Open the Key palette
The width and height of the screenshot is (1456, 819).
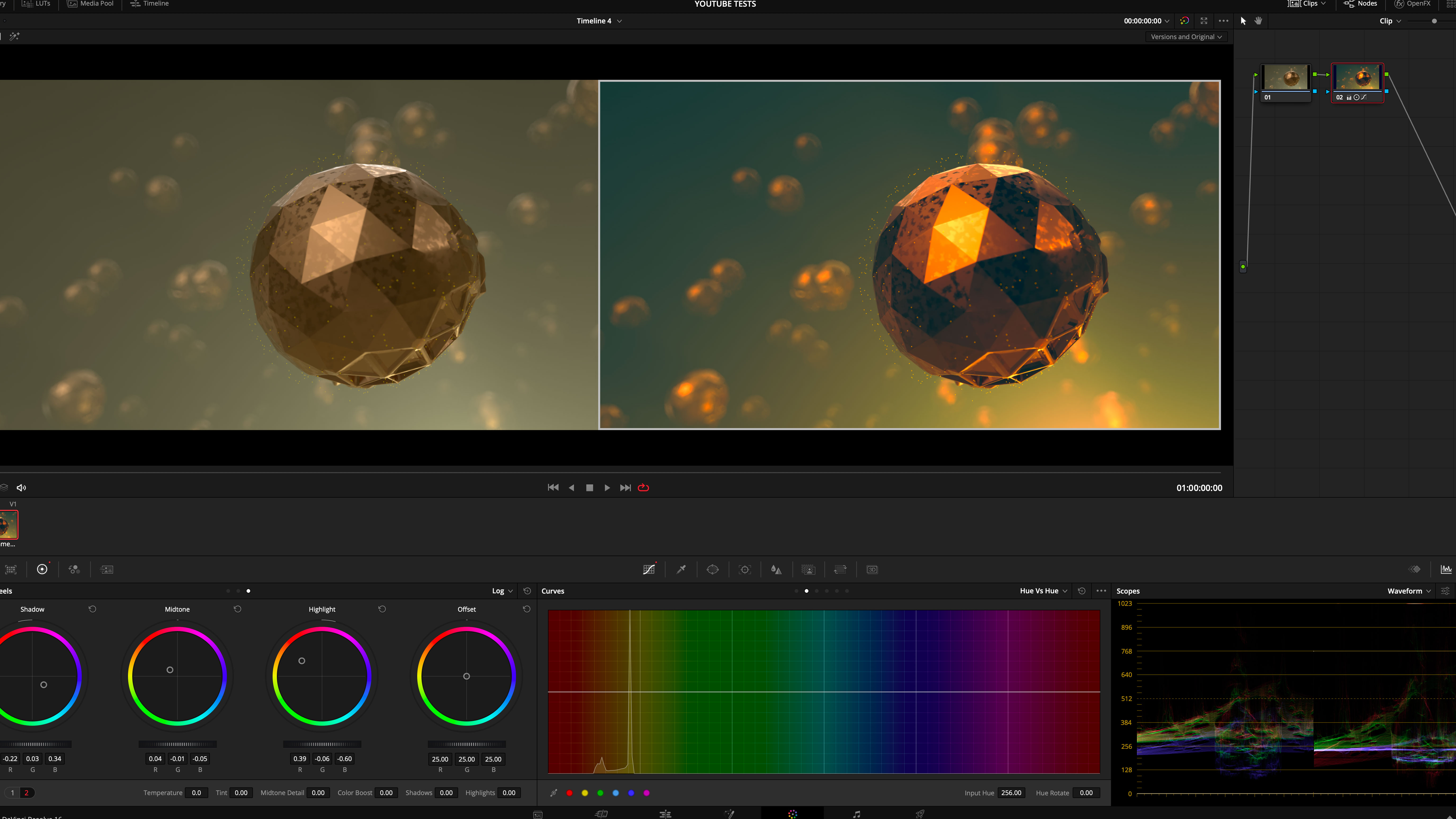(x=808, y=569)
